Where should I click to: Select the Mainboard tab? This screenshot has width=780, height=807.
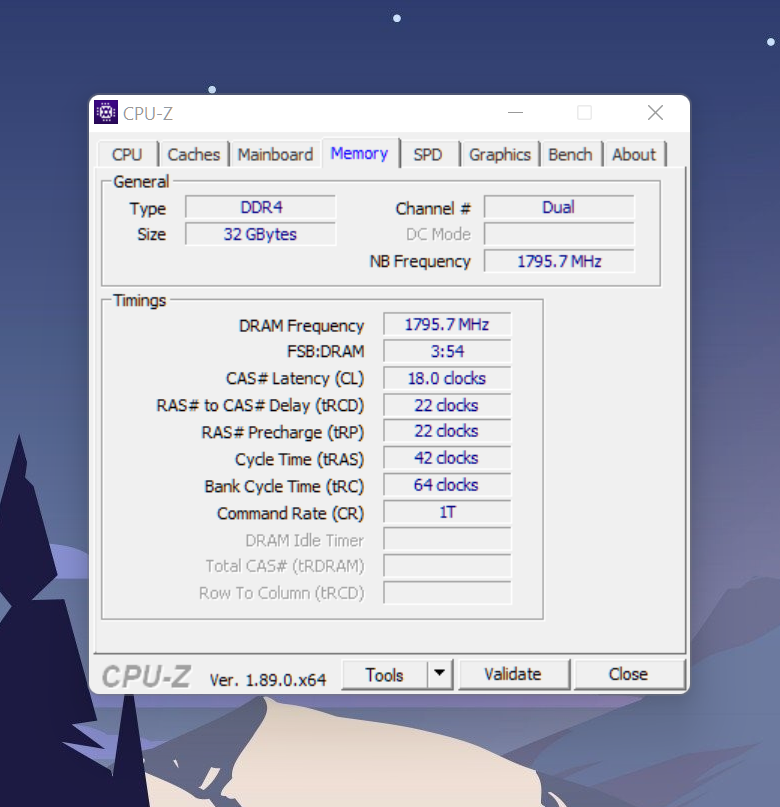tap(275, 154)
